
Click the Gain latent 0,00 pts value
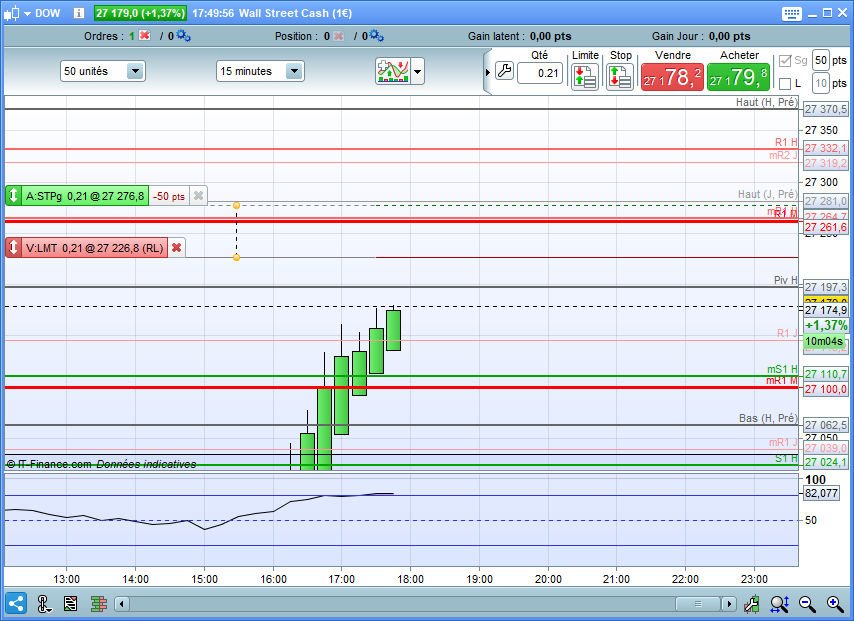click(551, 36)
